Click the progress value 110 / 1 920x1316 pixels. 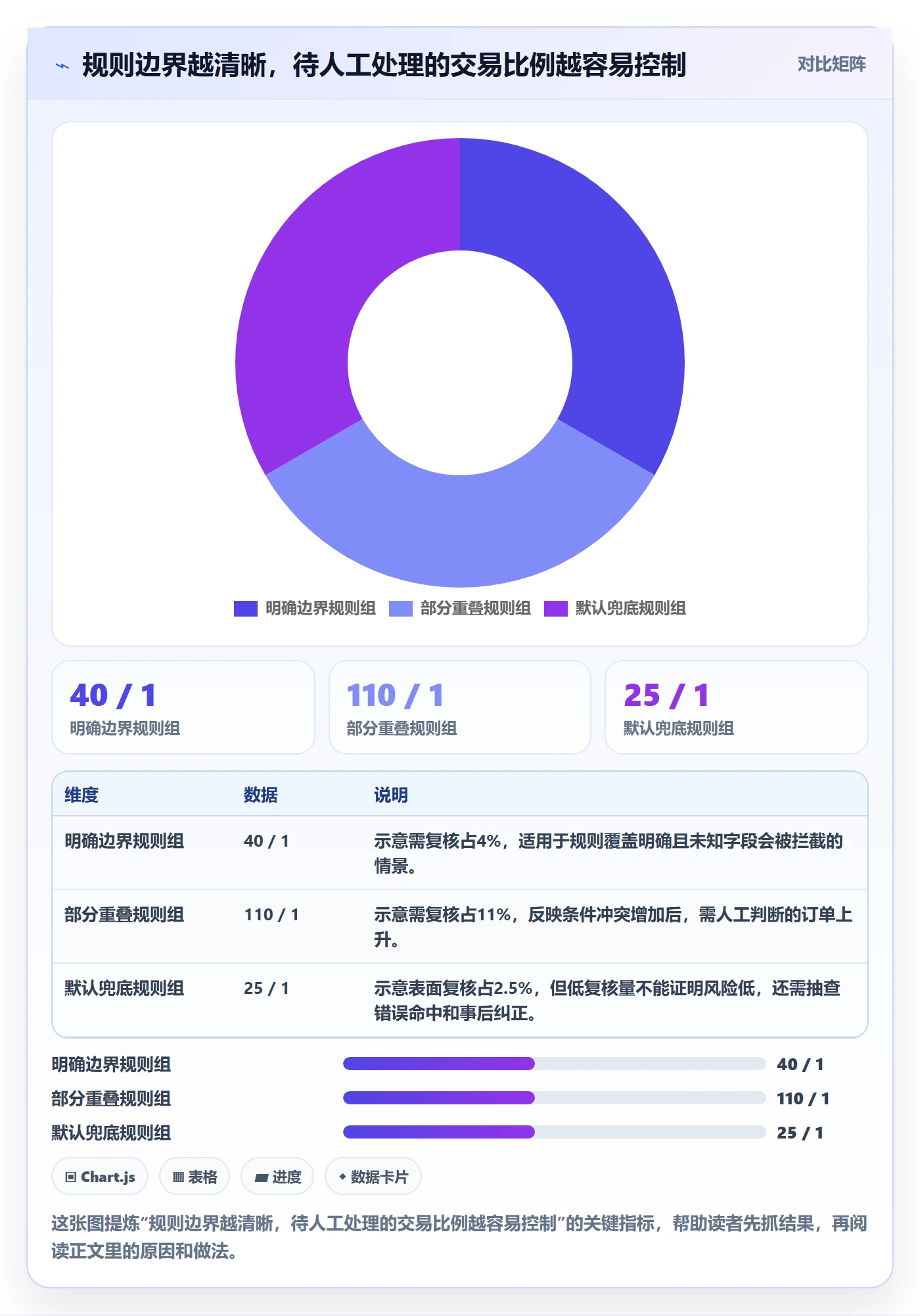point(803,1098)
